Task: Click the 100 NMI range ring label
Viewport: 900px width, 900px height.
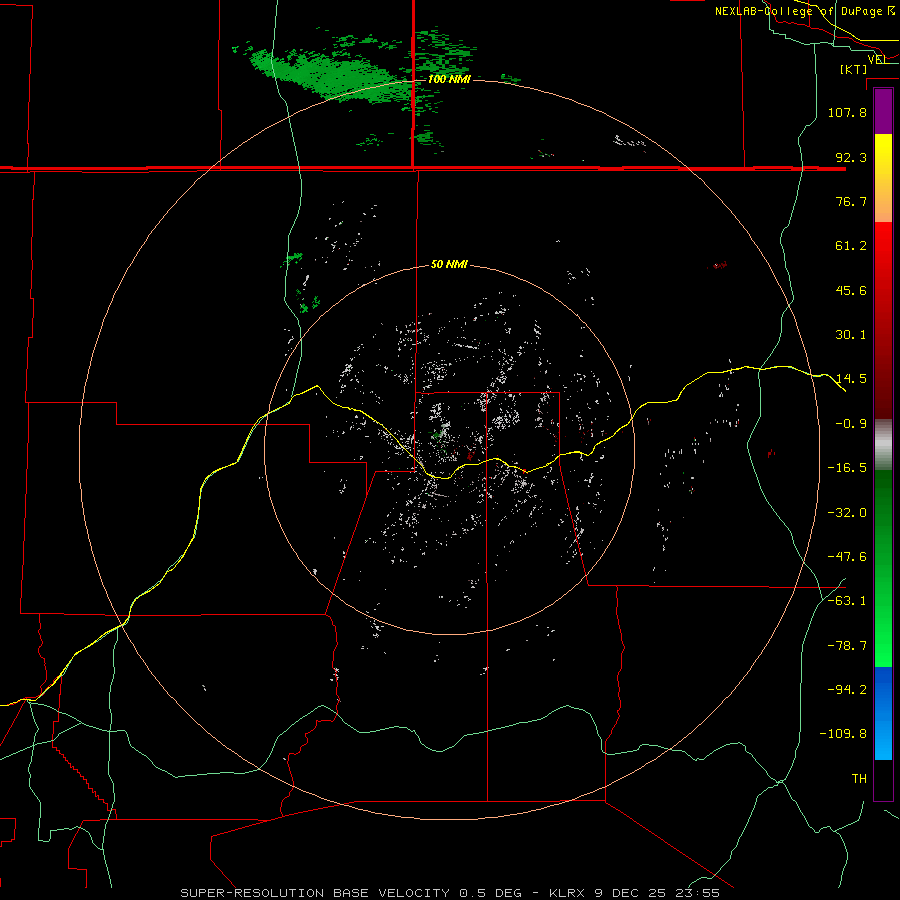Action: 449,79
